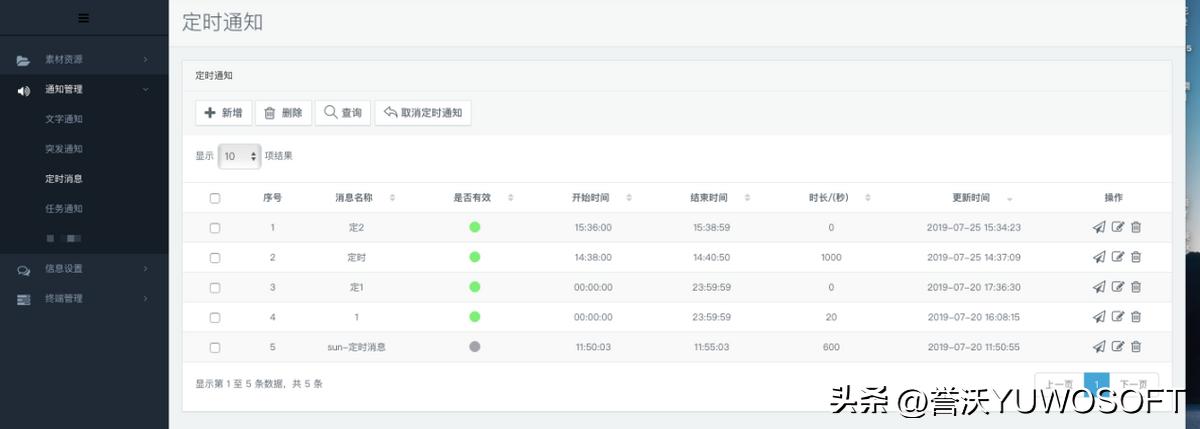
Task: Check the box for row 定1
Action: 215,288
